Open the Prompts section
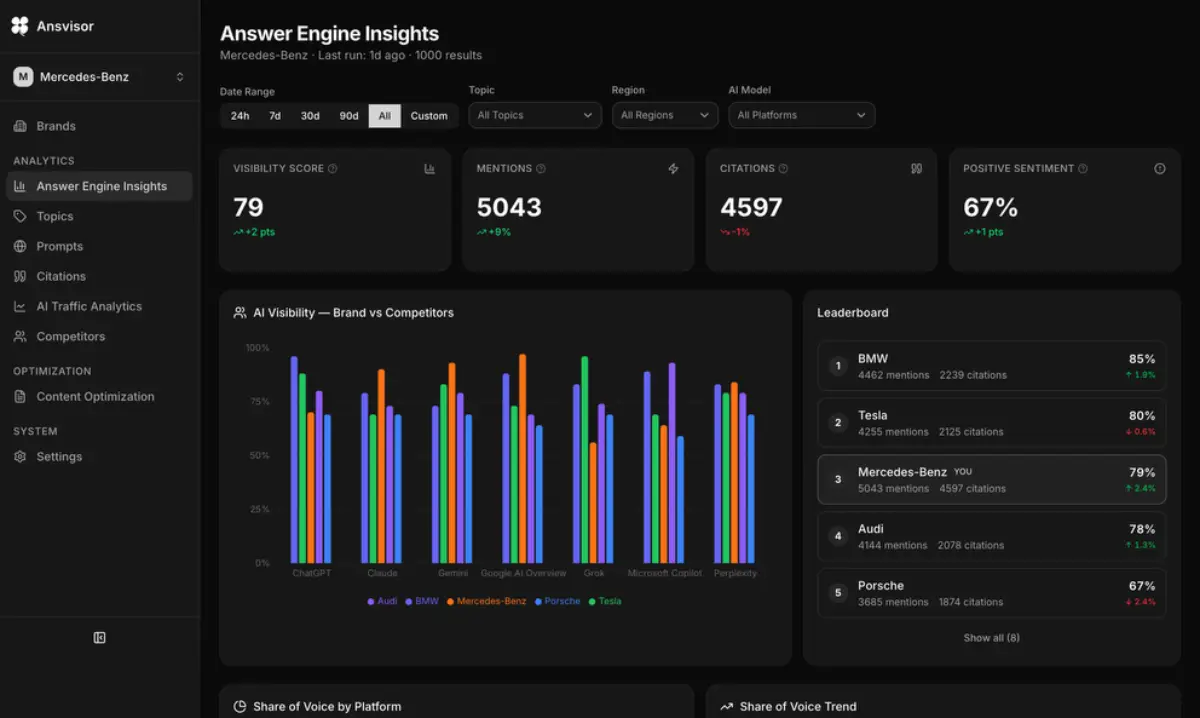 pos(99,246)
